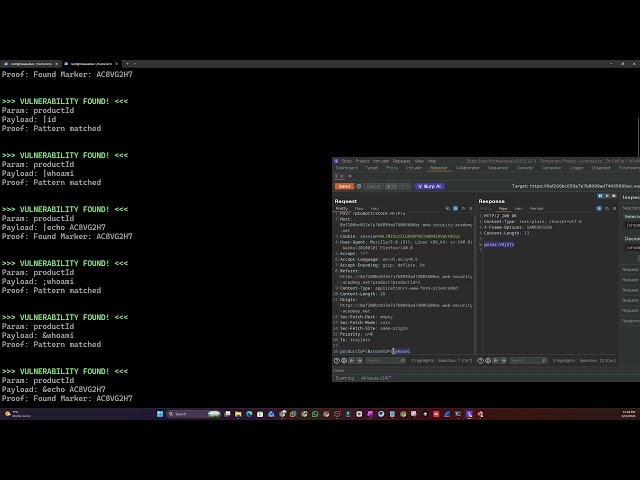
Task: Select side-by-side layout icon above Response
Action: [x=600, y=196]
